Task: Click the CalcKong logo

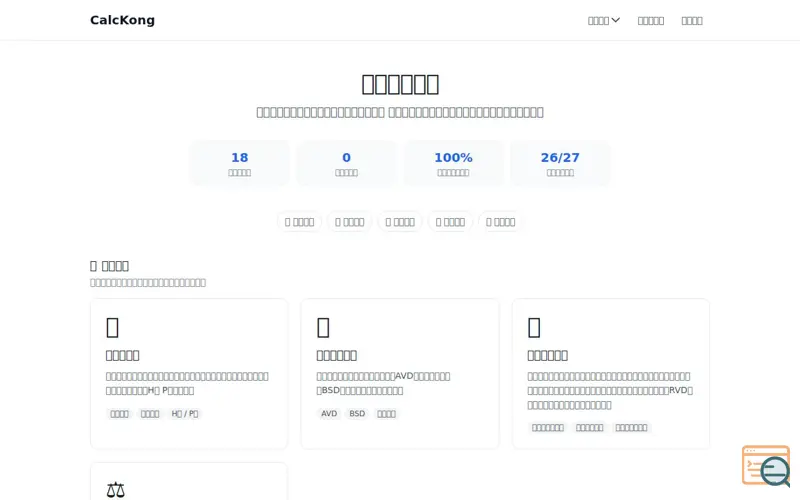Action: pyautogui.click(x=122, y=20)
